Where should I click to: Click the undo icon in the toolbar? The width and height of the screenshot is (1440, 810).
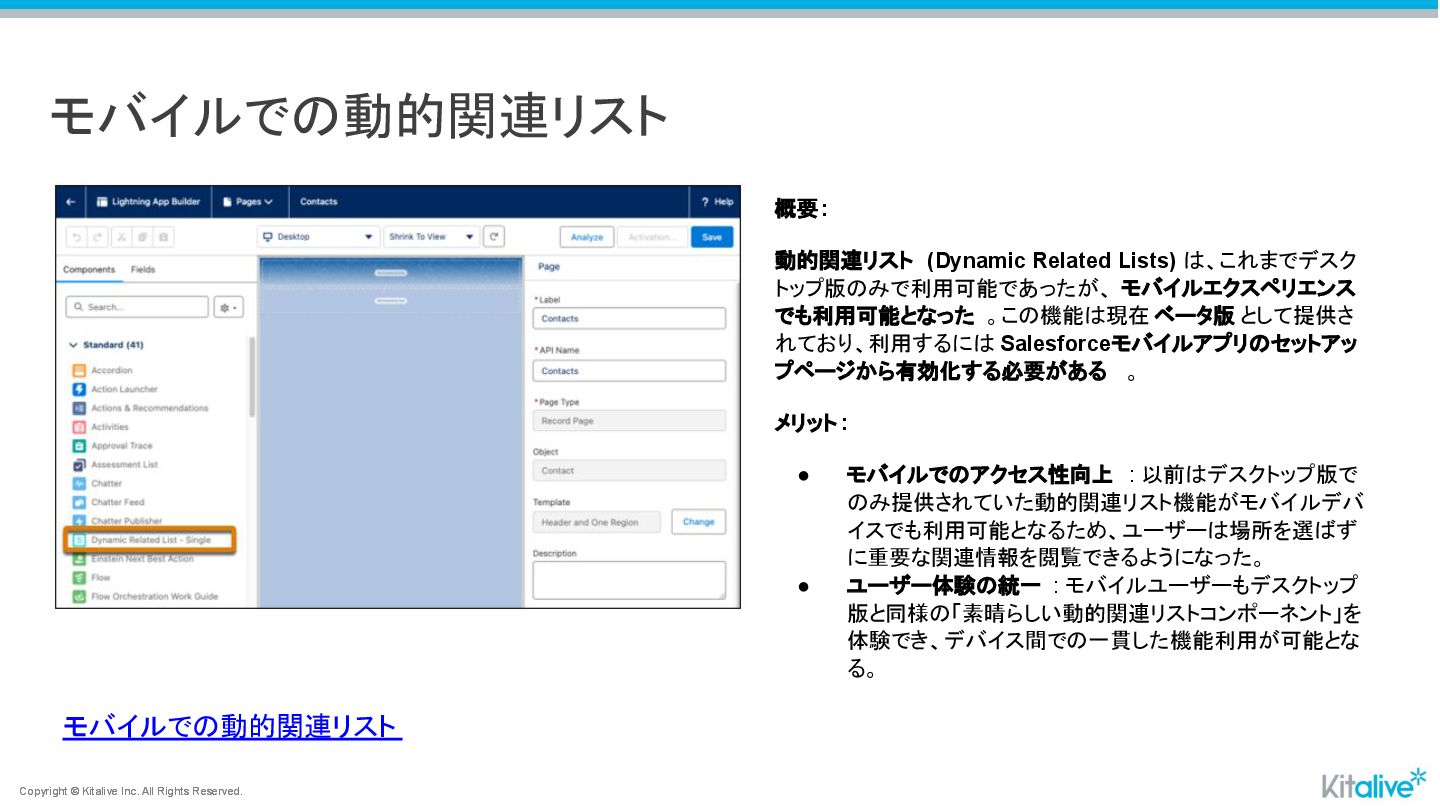77,237
